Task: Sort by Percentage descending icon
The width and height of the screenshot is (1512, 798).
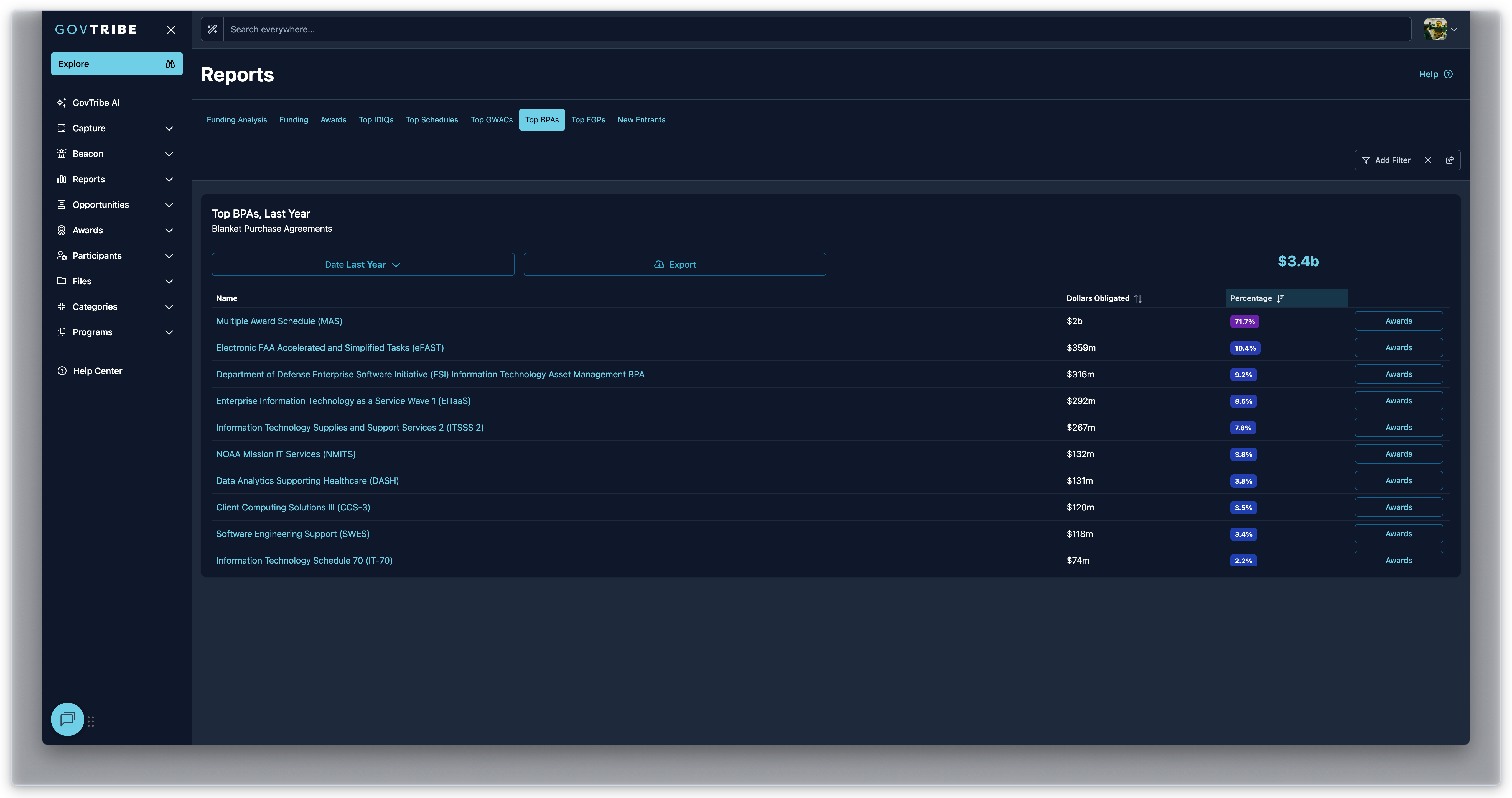Action: tap(1280, 298)
